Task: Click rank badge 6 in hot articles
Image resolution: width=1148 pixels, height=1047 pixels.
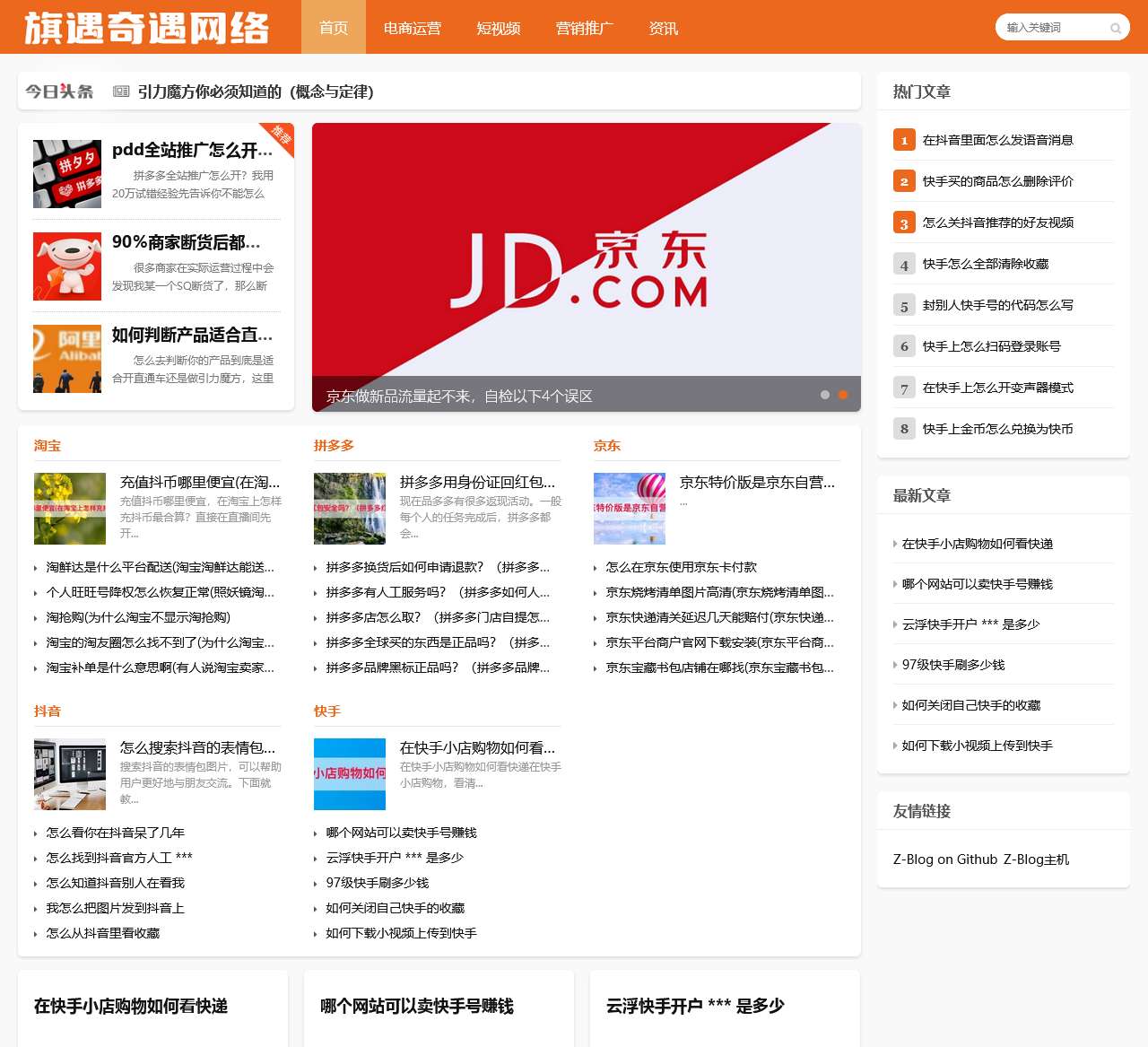Action: coord(904,346)
